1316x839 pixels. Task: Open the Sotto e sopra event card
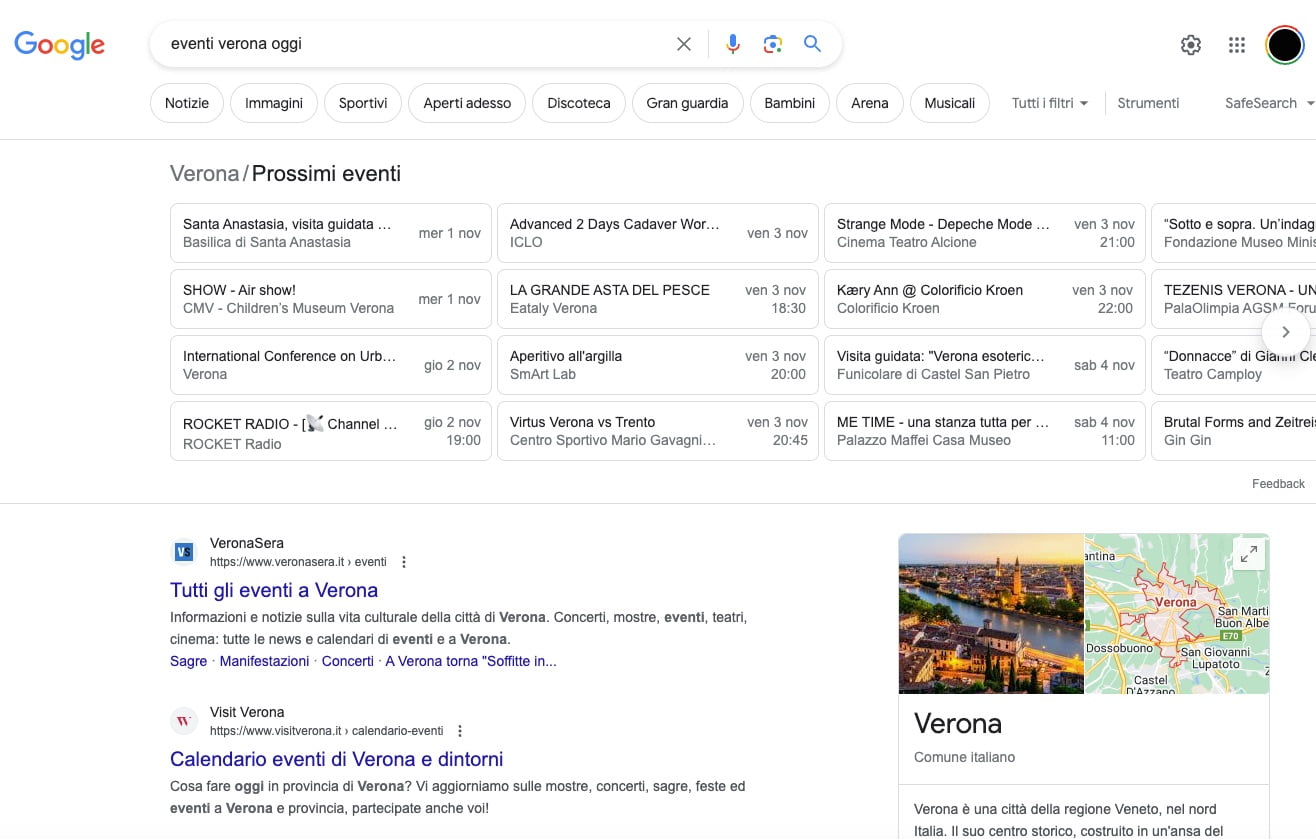pyautogui.click(x=1234, y=233)
